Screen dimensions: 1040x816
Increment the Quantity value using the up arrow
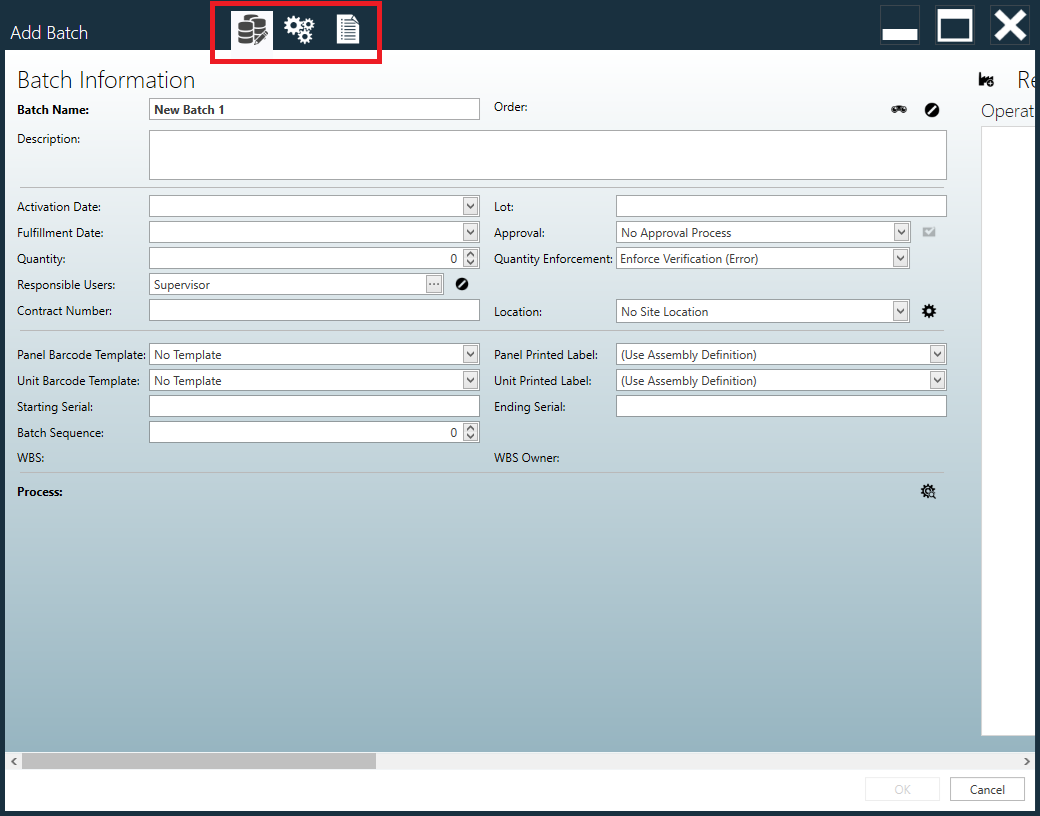click(x=470, y=254)
